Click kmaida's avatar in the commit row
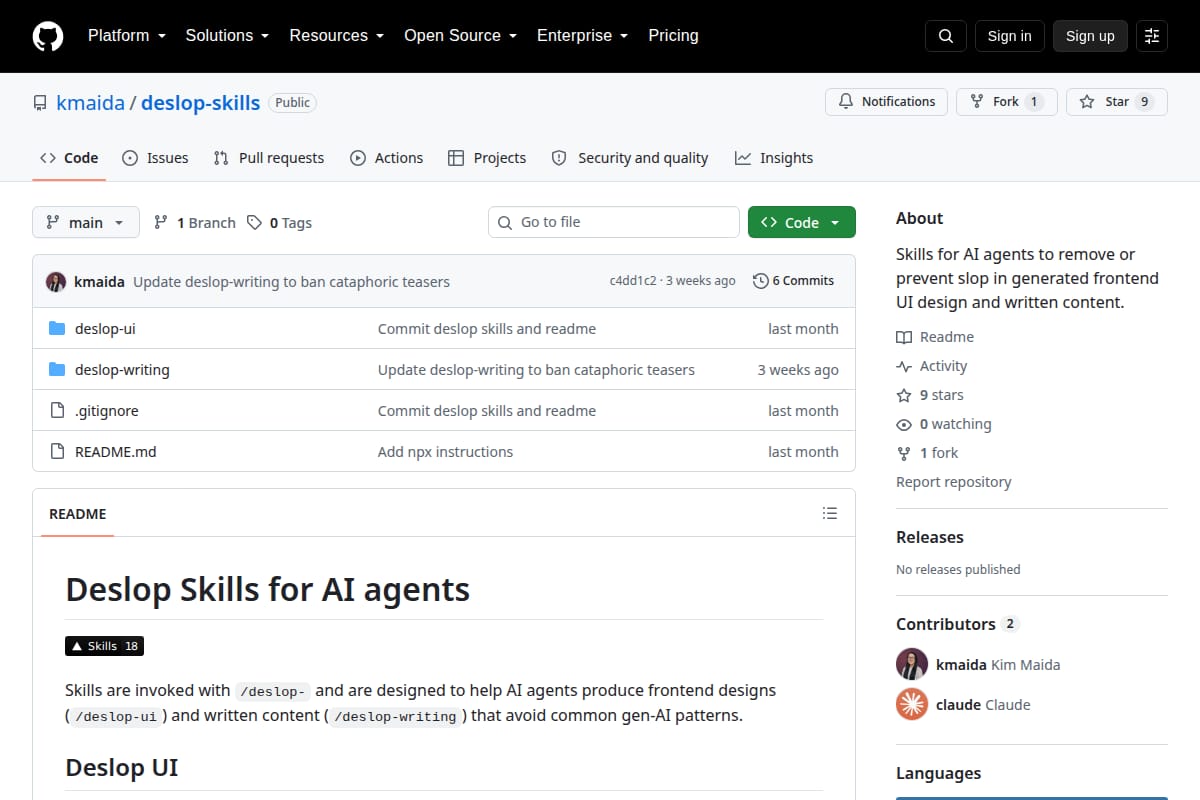The height and width of the screenshot is (800, 1200). pyautogui.click(x=56, y=281)
